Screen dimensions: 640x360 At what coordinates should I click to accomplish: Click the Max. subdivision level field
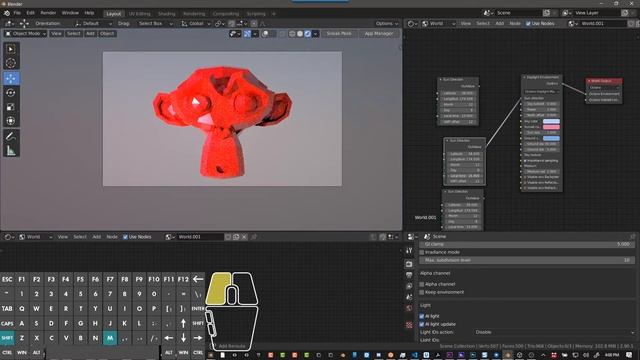[x=527, y=260]
